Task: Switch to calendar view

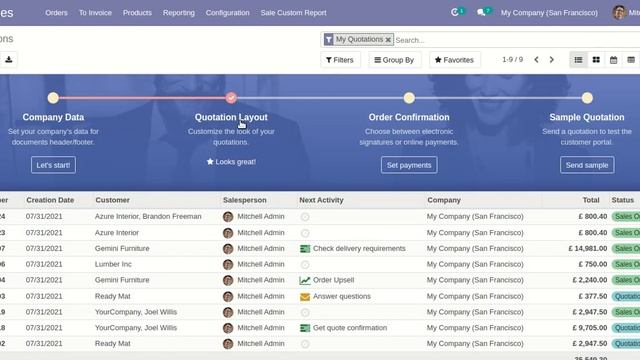Action: pos(613,60)
